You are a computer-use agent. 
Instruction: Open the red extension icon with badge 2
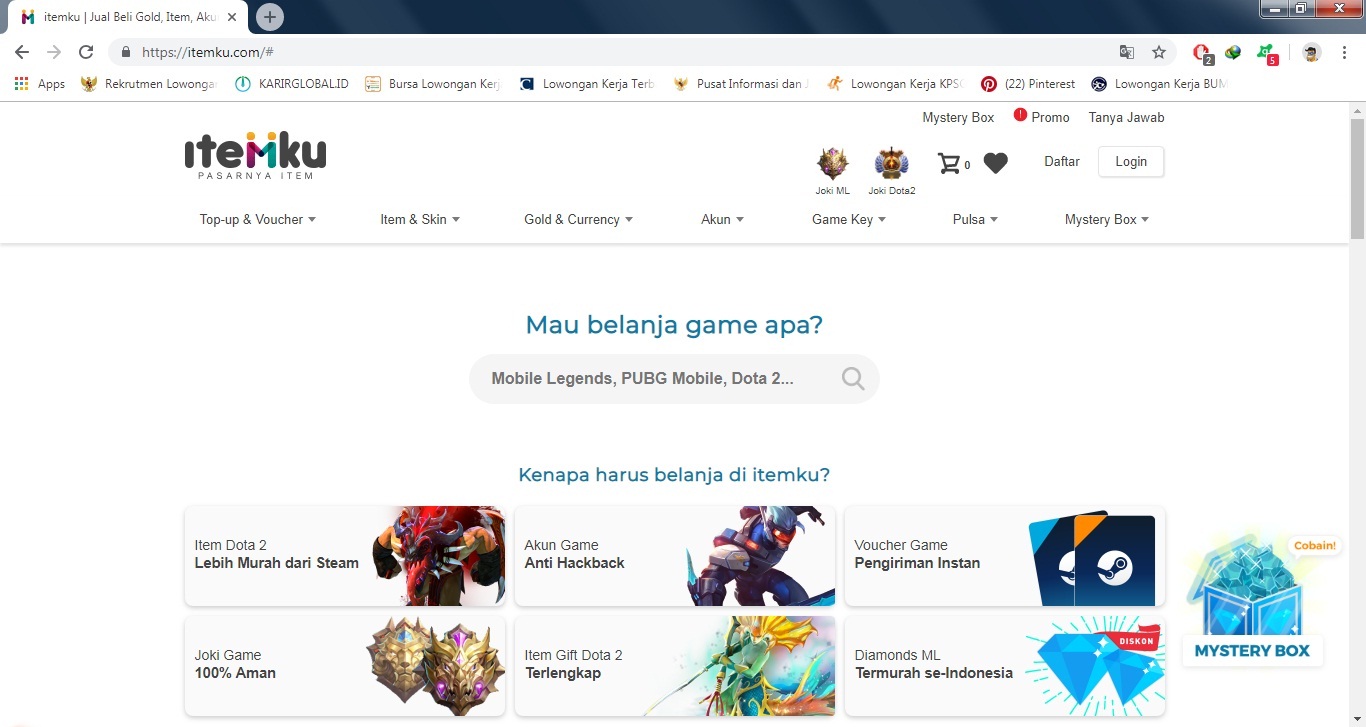tap(1202, 52)
